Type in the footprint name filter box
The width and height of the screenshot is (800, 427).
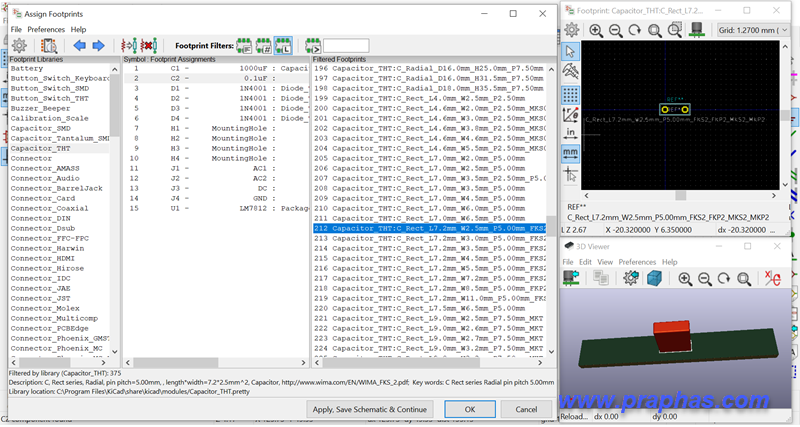346,46
